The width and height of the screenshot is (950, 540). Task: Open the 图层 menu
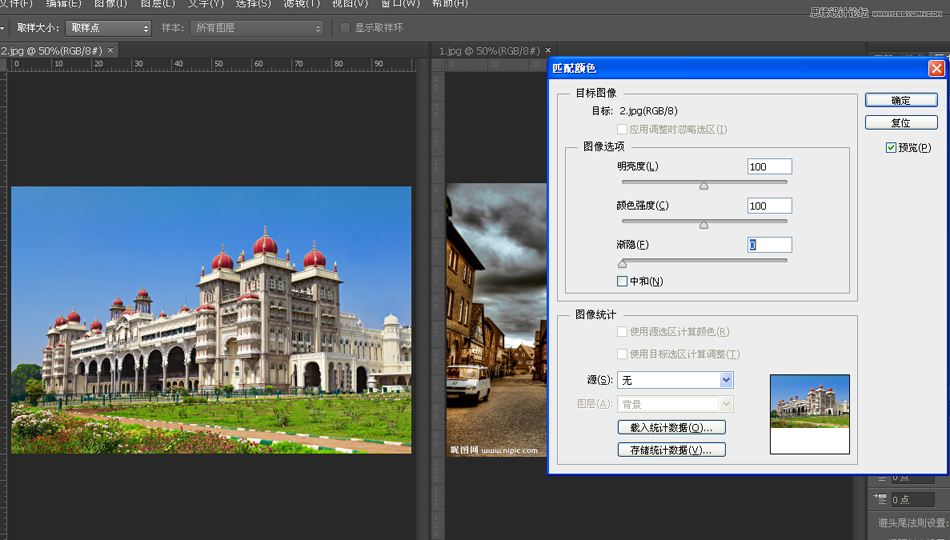tap(158, 4)
